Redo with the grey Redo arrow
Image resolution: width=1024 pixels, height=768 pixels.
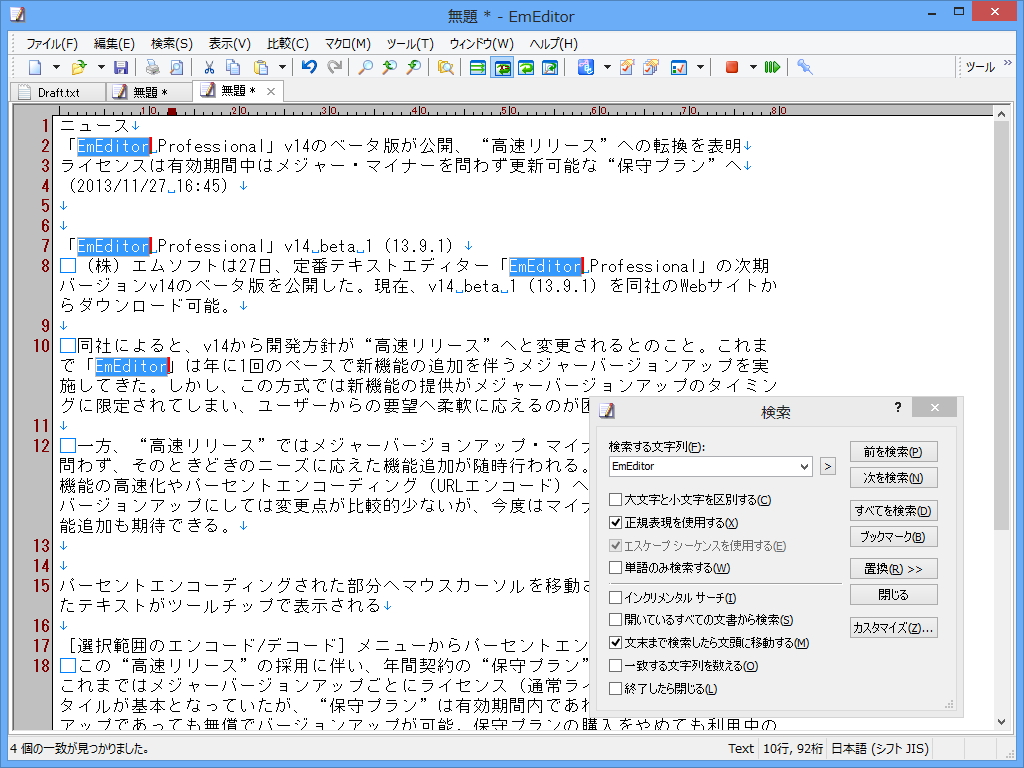[x=334, y=67]
